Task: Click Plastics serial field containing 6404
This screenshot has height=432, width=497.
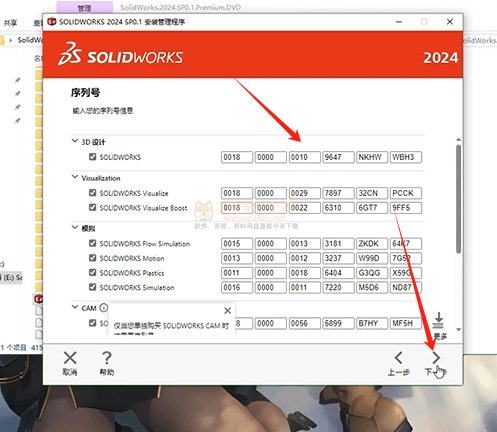Action: tap(338, 273)
